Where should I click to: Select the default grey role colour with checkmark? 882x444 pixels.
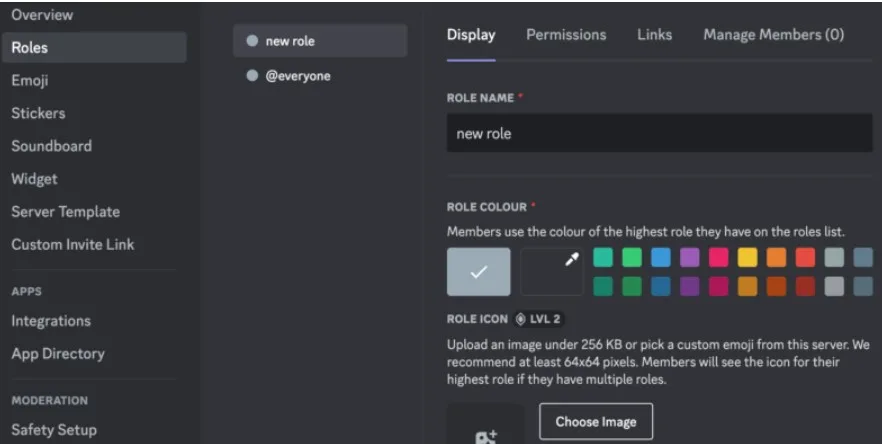pos(479,272)
